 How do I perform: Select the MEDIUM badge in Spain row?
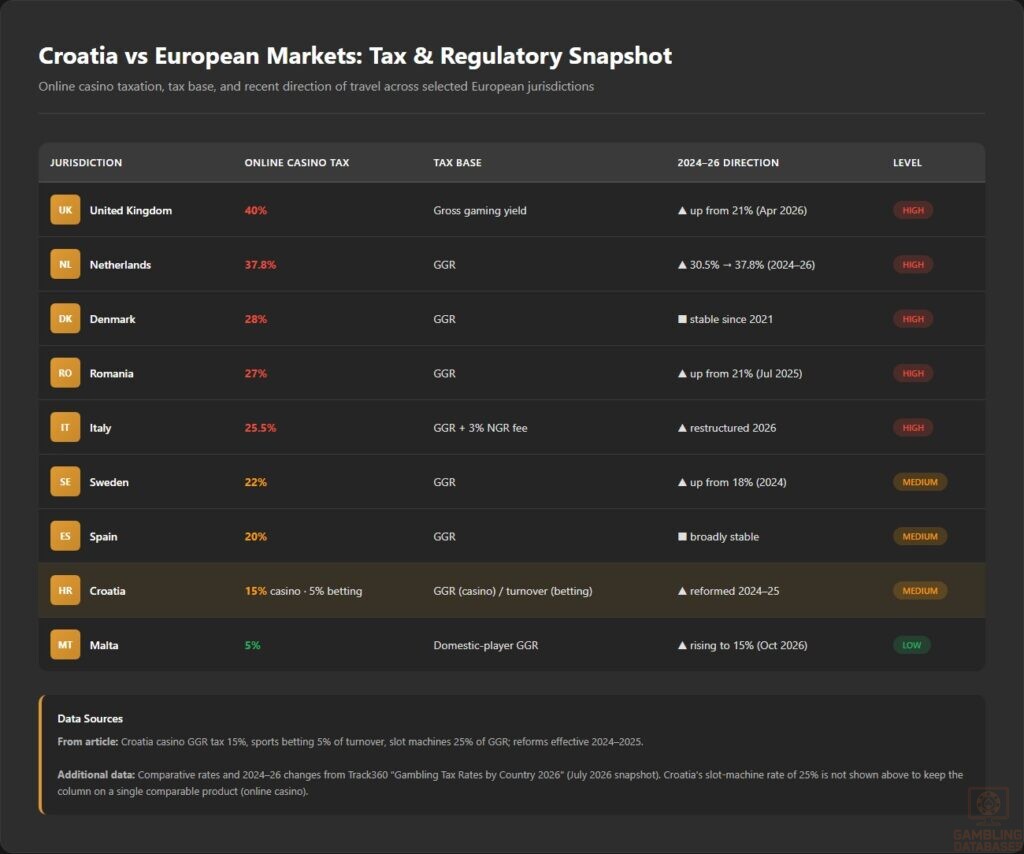[920, 536]
